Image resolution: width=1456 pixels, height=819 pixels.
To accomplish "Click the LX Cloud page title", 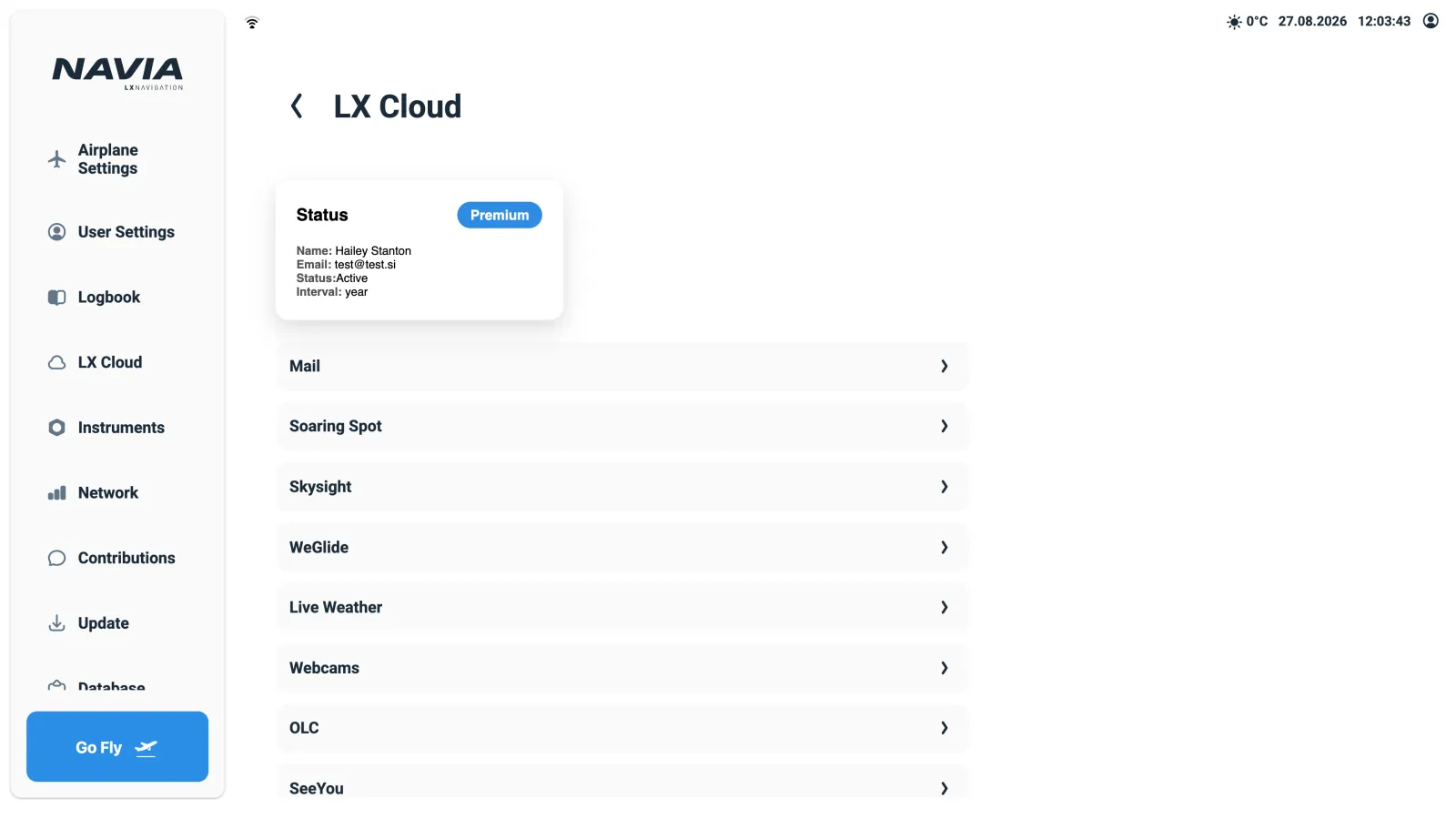I will 398,106.
